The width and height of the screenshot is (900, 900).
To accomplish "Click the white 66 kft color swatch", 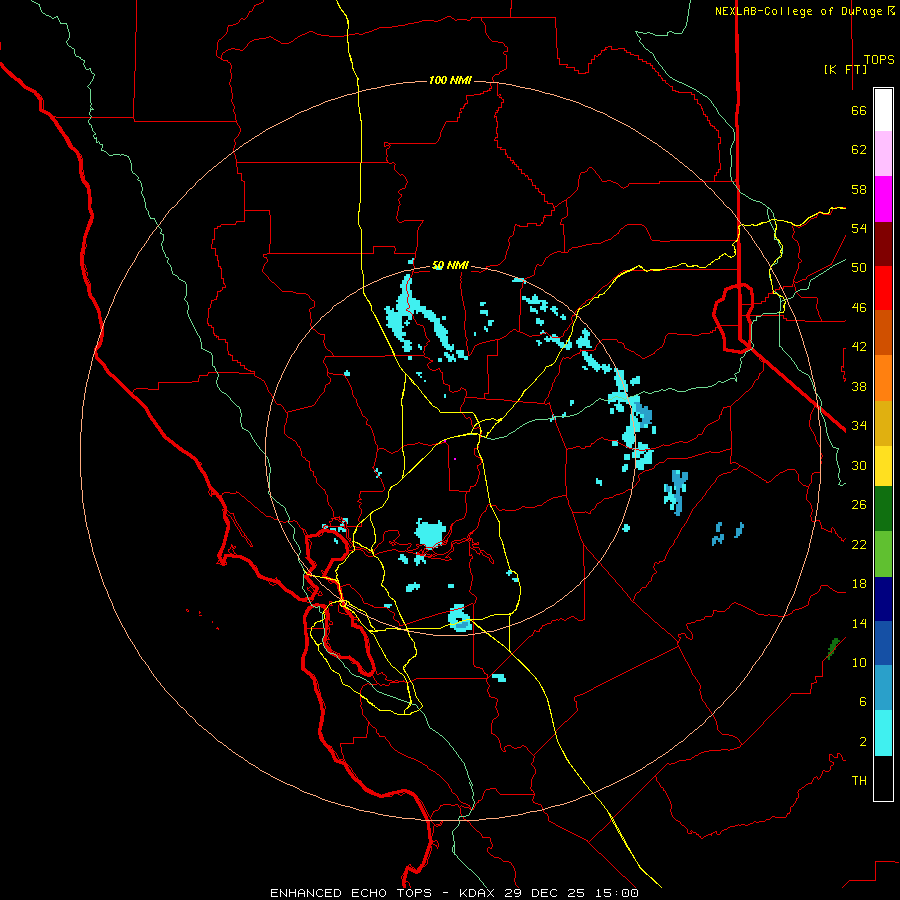I will tap(883, 110).
